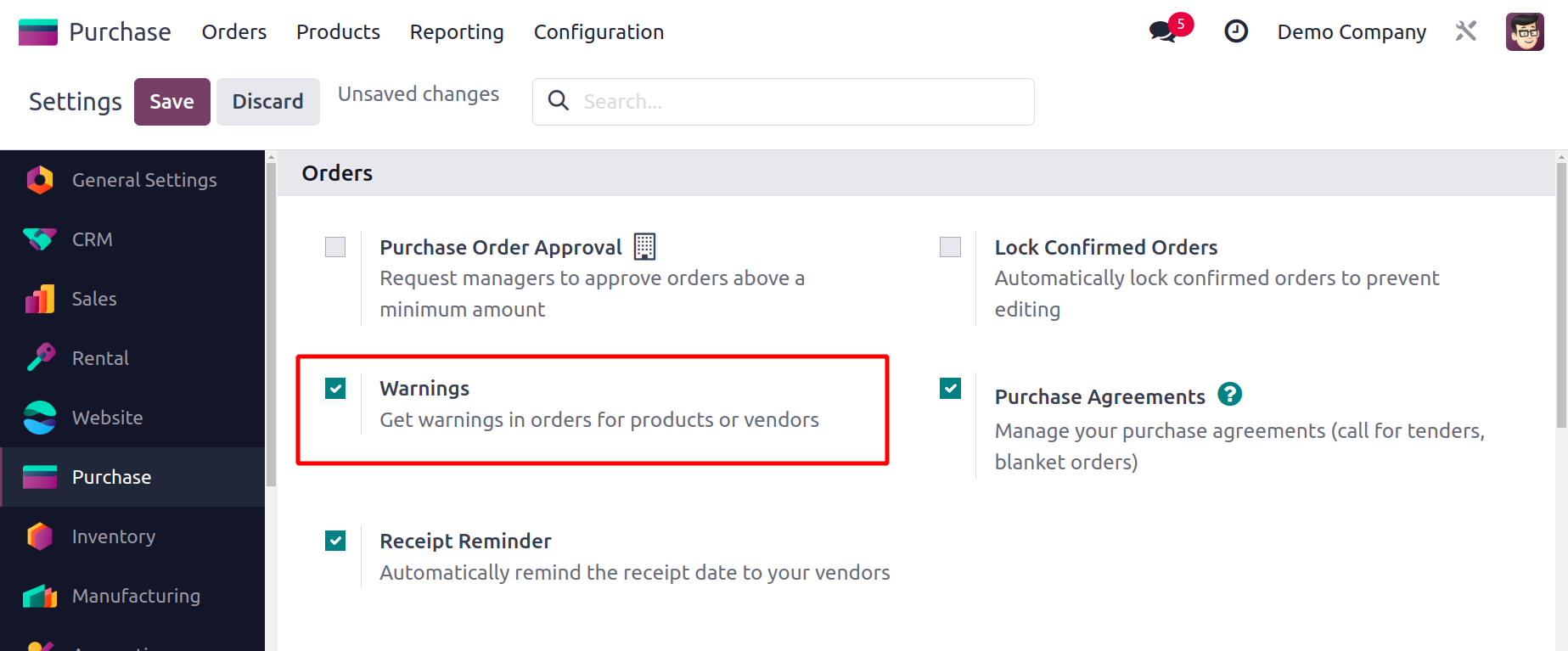
Task: Click the Save button
Action: [x=171, y=102]
